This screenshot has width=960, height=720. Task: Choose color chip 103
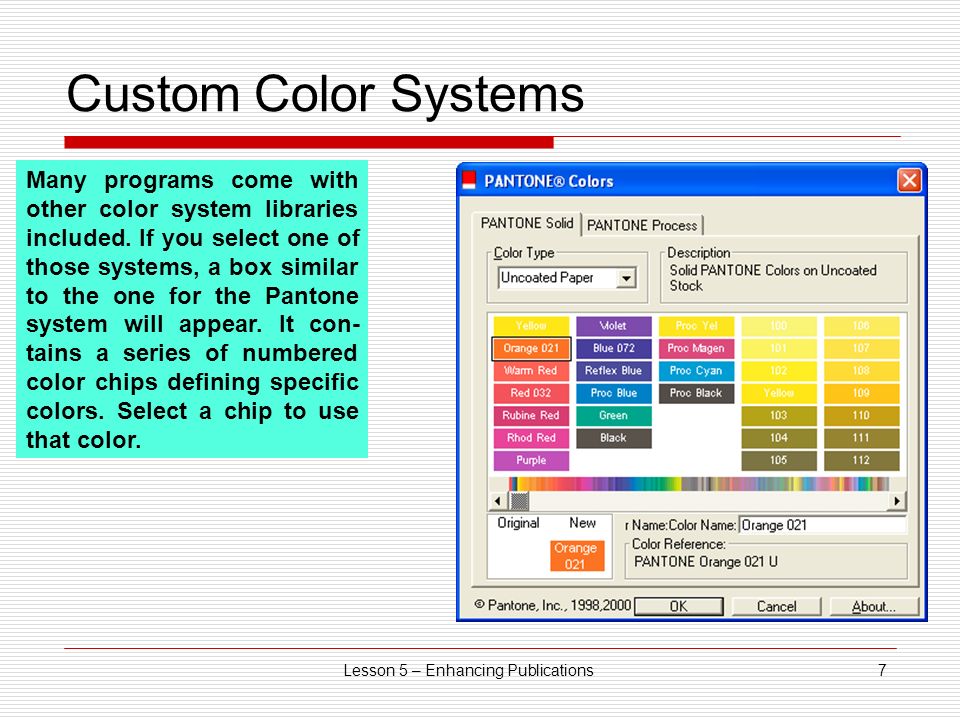[779, 415]
